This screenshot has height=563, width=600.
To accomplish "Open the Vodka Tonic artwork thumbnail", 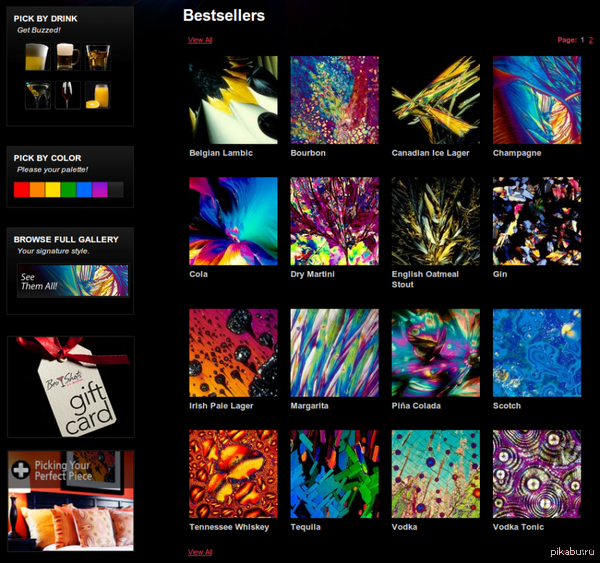I will (x=536, y=474).
